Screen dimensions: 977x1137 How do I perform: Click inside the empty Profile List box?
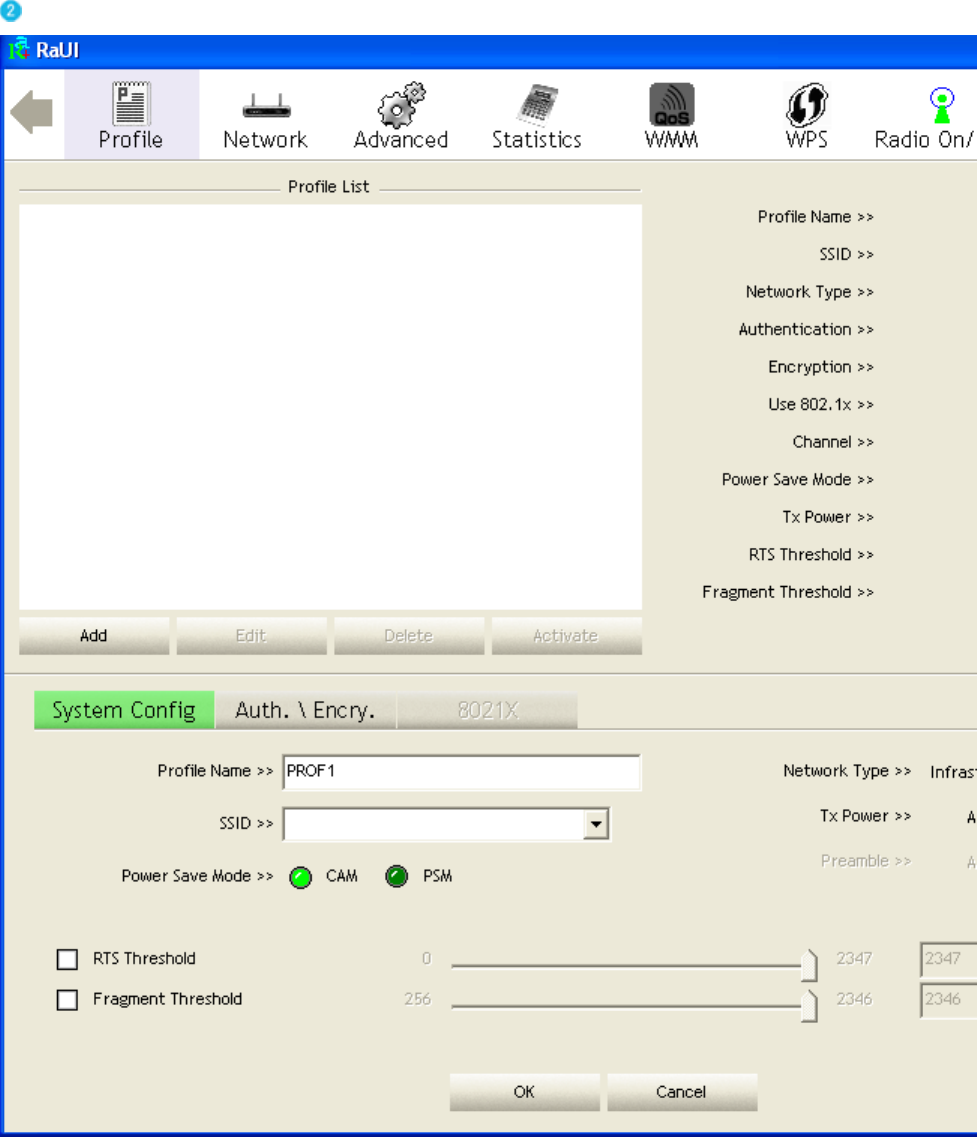331,407
